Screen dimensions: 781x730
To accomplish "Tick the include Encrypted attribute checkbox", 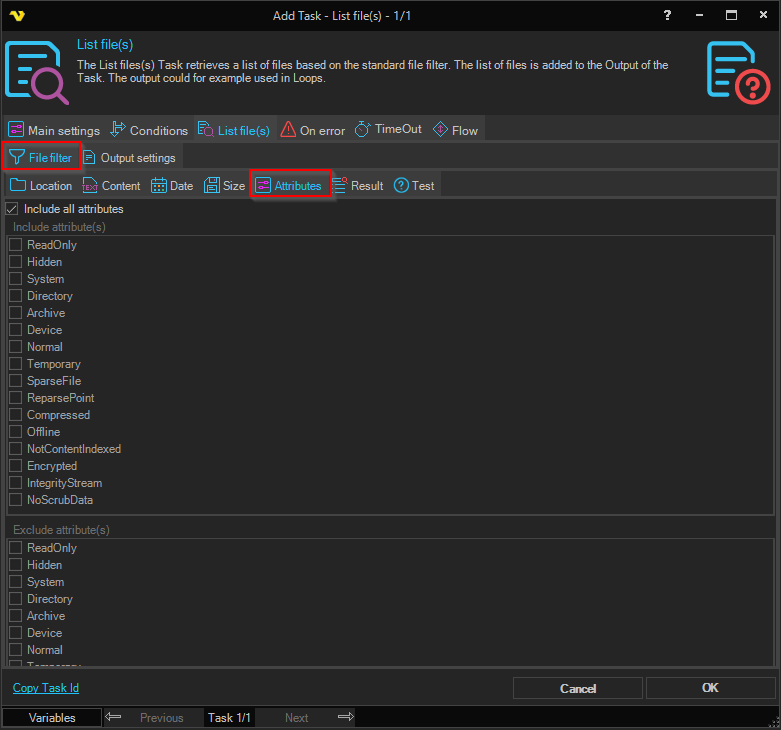I will tap(16, 466).
